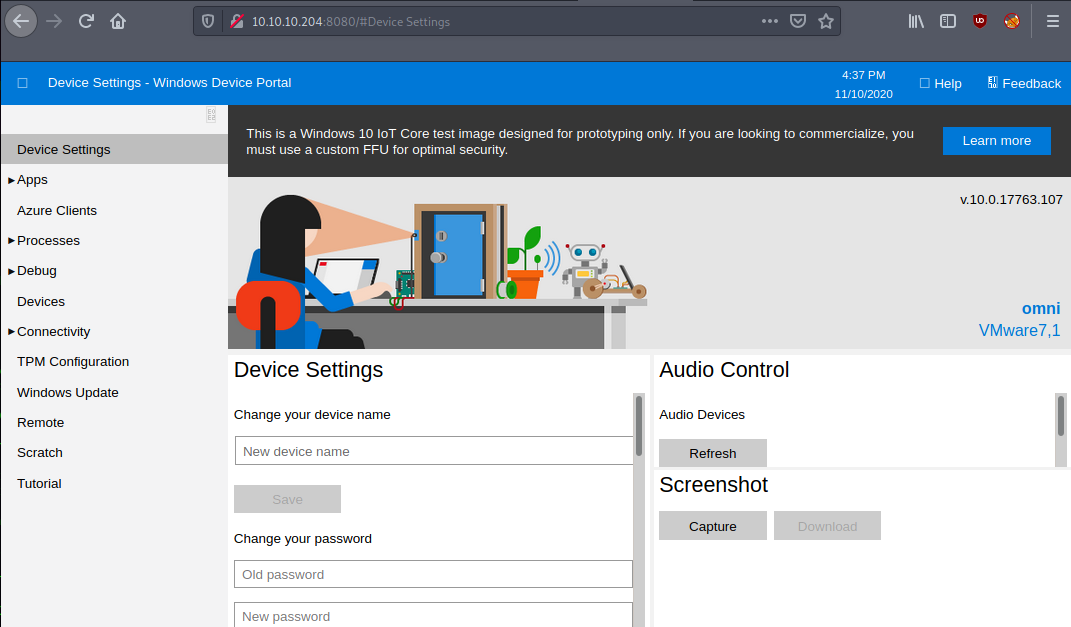The height and width of the screenshot is (627, 1071).
Task: Click the Download screenshot button
Action: (x=827, y=526)
